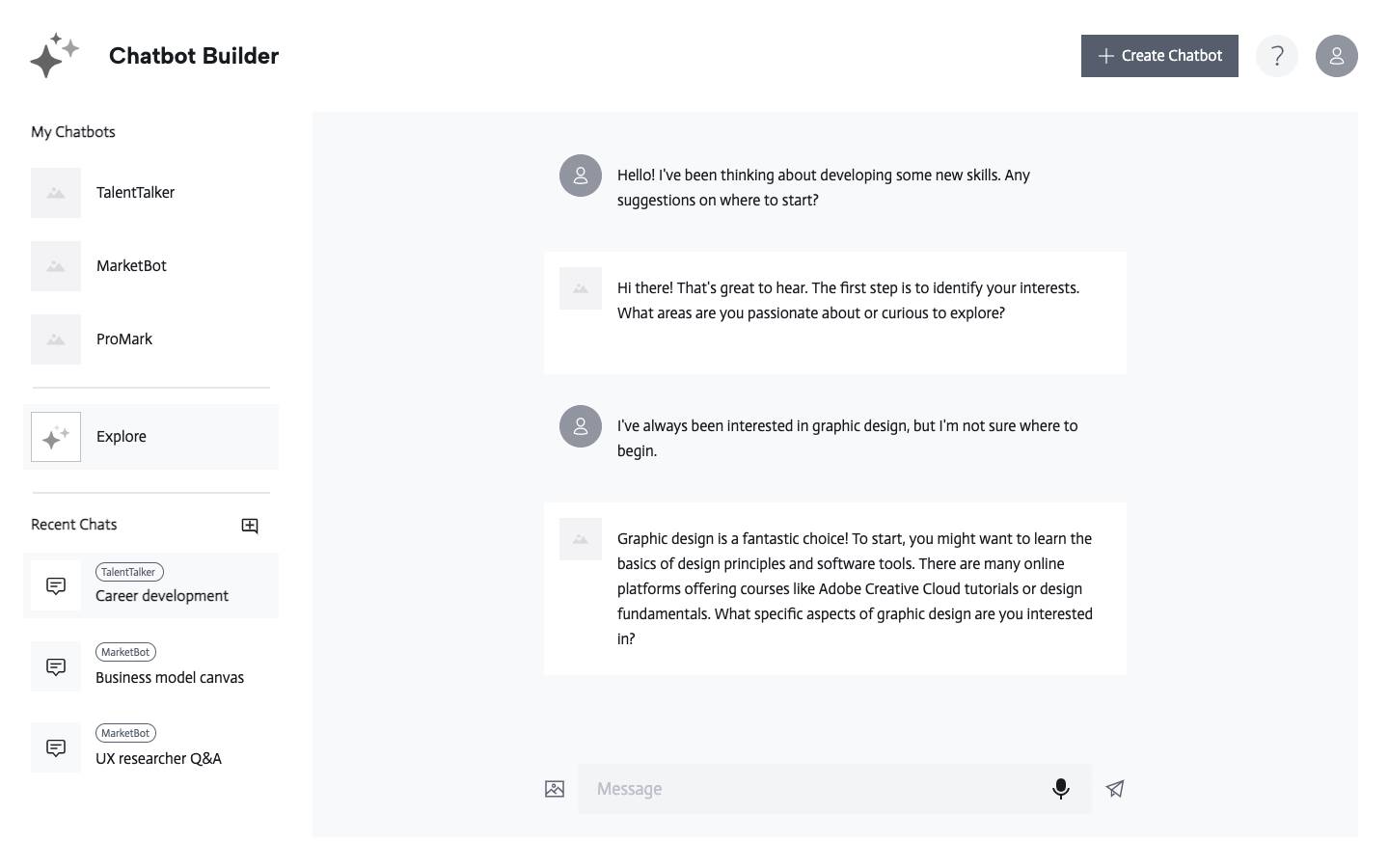Click the microphone icon in message box

(x=1060, y=789)
